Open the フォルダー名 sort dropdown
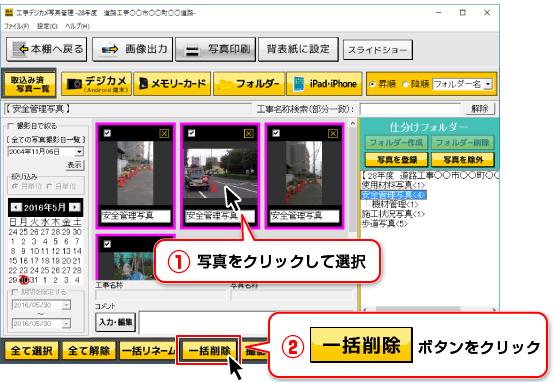This screenshot has width=555, height=382. [488, 84]
